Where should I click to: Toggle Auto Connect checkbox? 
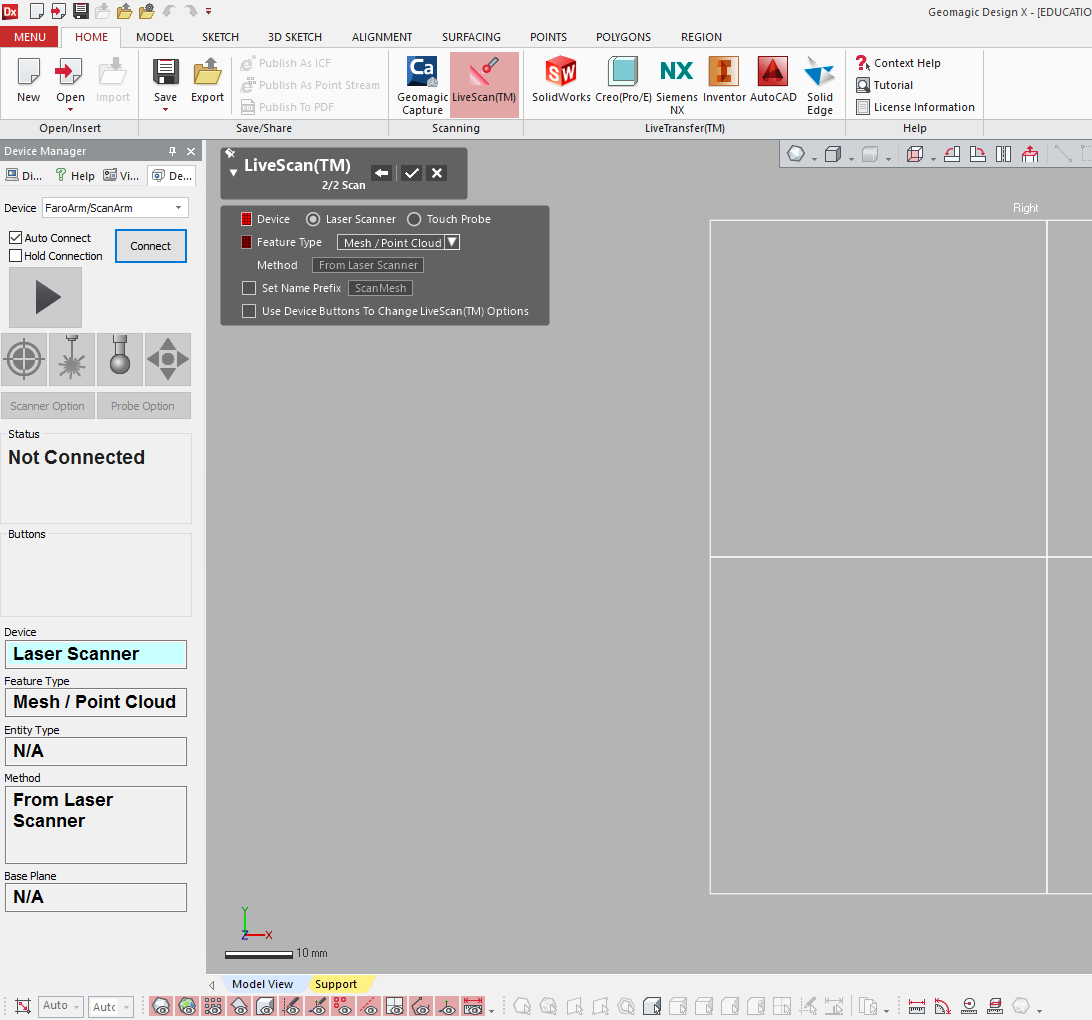tap(15, 237)
